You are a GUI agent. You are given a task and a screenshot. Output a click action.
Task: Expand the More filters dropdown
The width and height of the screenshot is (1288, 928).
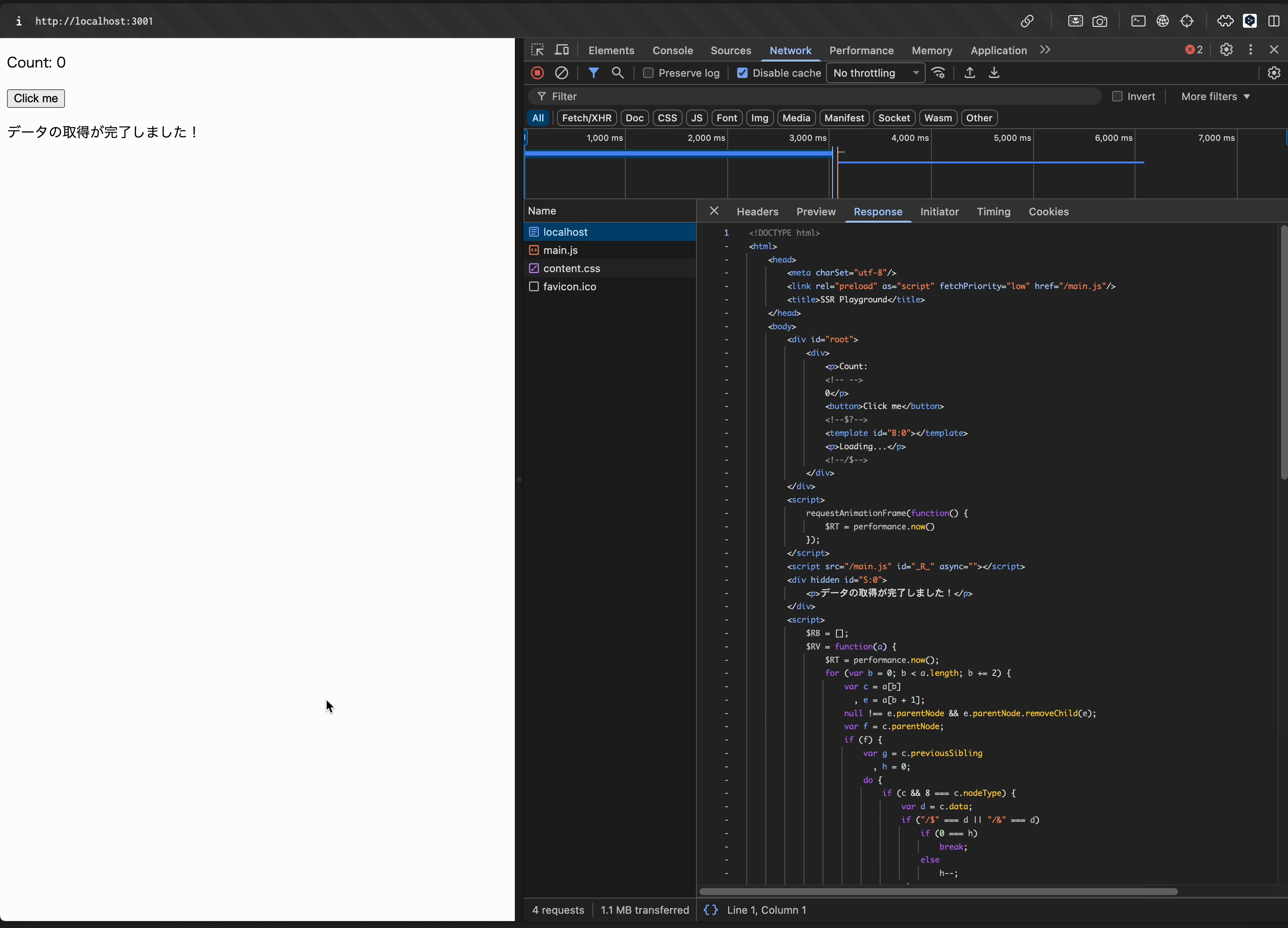[x=1215, y=97]
